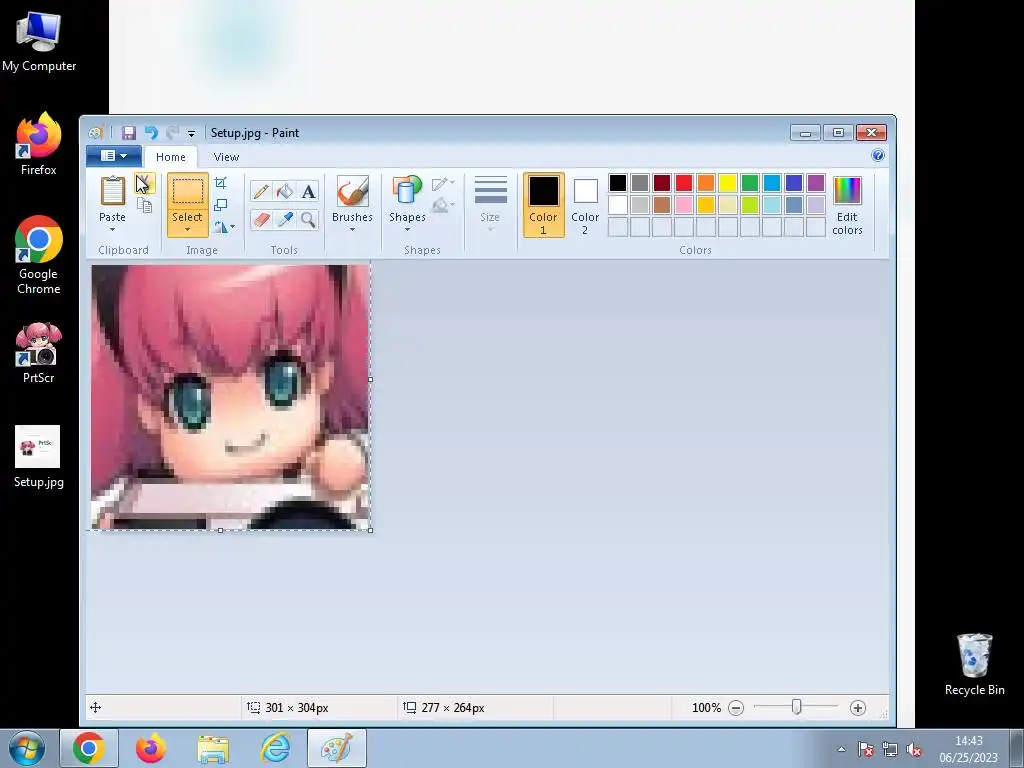Open the Size line-width dropdown

tap(490, 204)
